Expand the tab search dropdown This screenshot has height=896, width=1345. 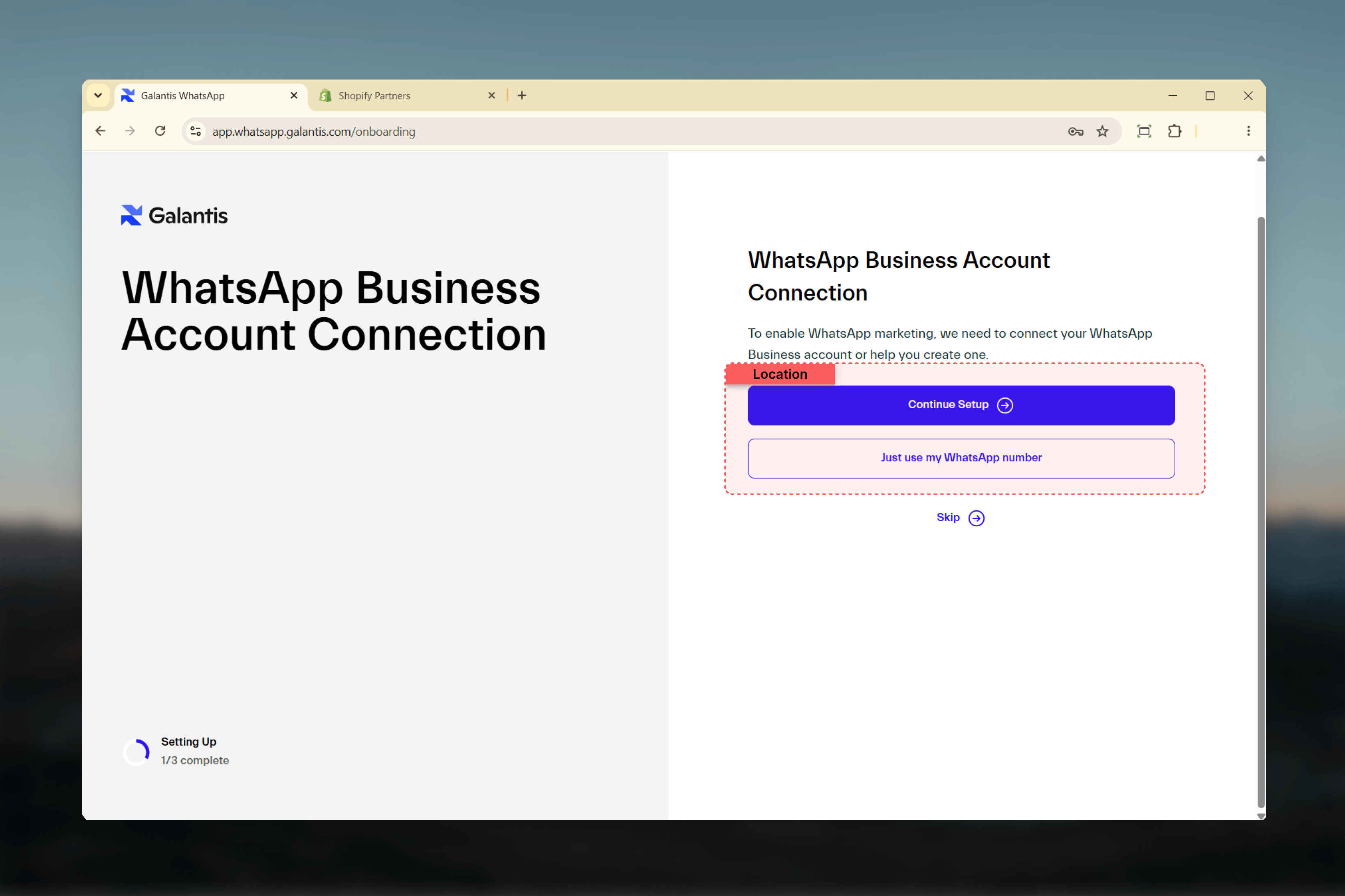(x=98, y=96)
